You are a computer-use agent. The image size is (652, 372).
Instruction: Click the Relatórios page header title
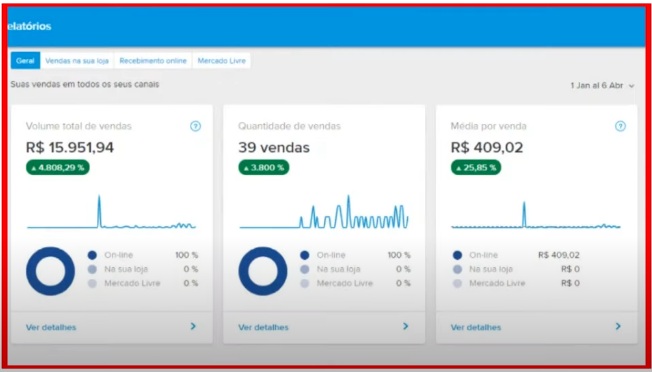[x=29, y=26]
